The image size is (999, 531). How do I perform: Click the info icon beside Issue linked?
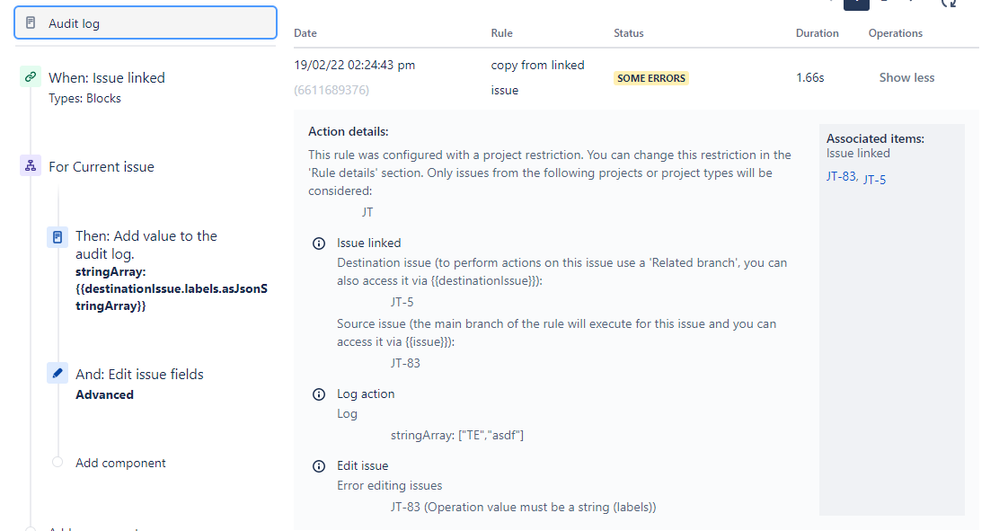point(319,243)
